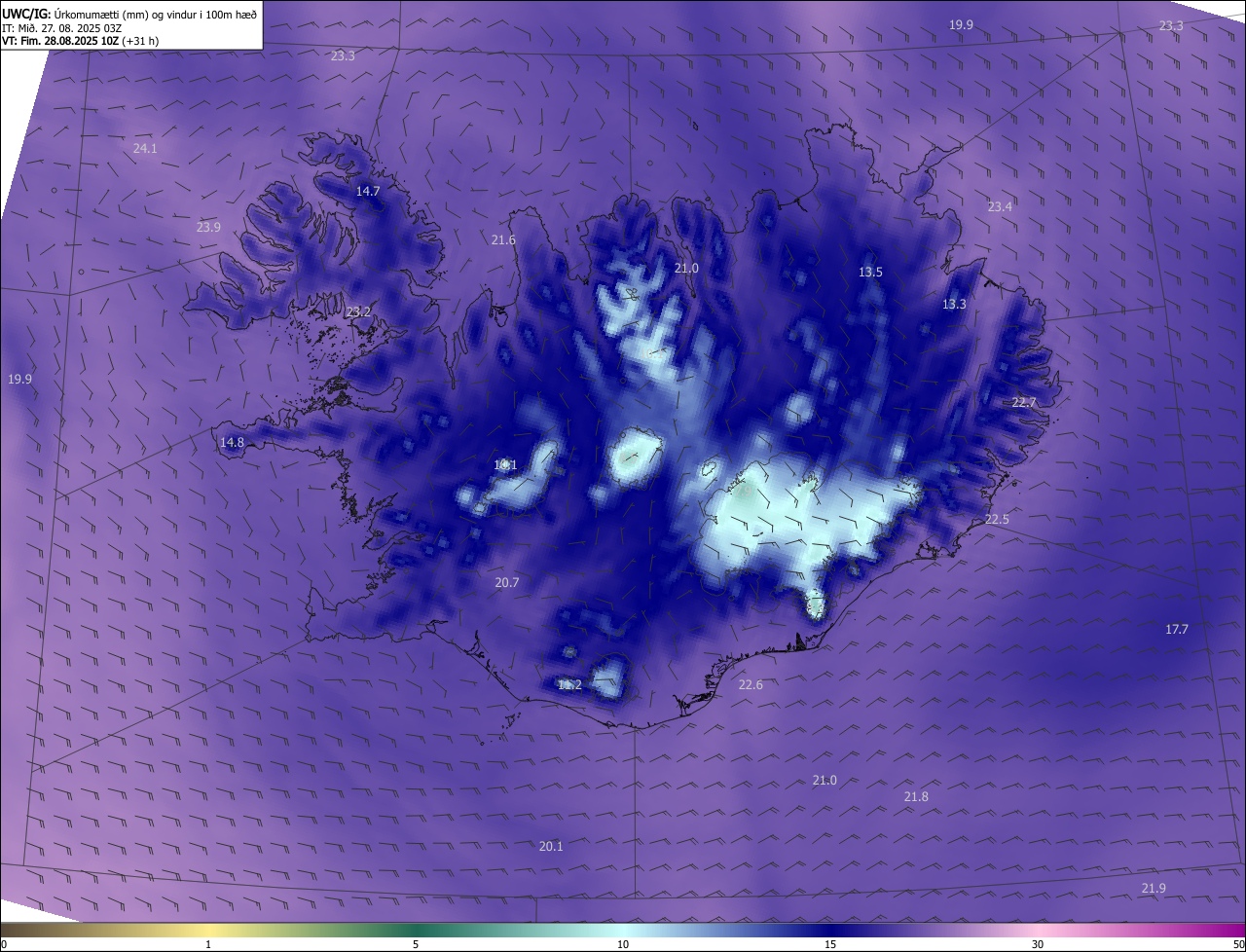The width and height of the screenshot is (1246, 952).
Task: Click the colorbar tick label 0
Action: [x=4, y=945]
